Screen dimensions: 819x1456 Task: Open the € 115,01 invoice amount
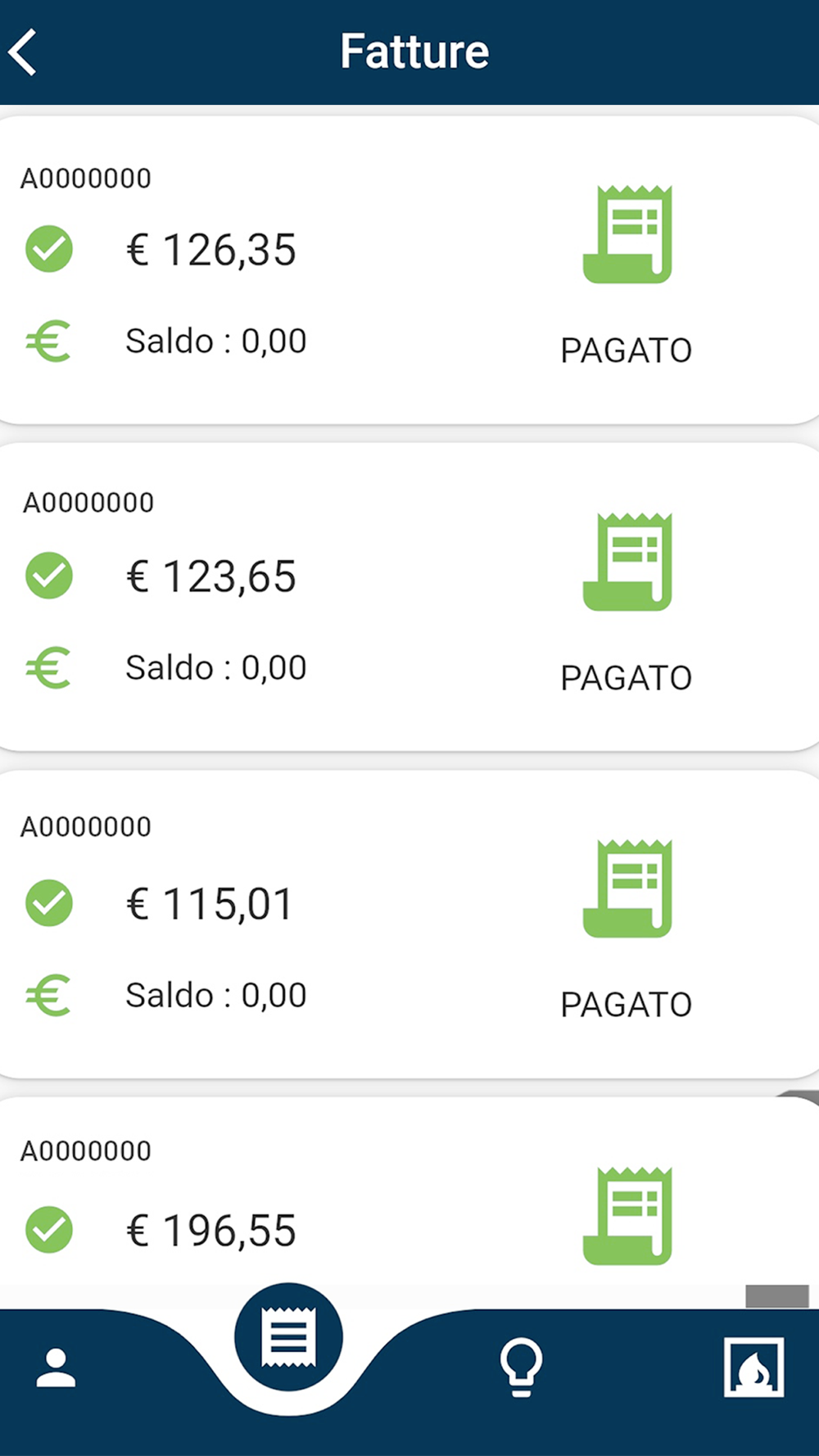[x=210, y=904]
